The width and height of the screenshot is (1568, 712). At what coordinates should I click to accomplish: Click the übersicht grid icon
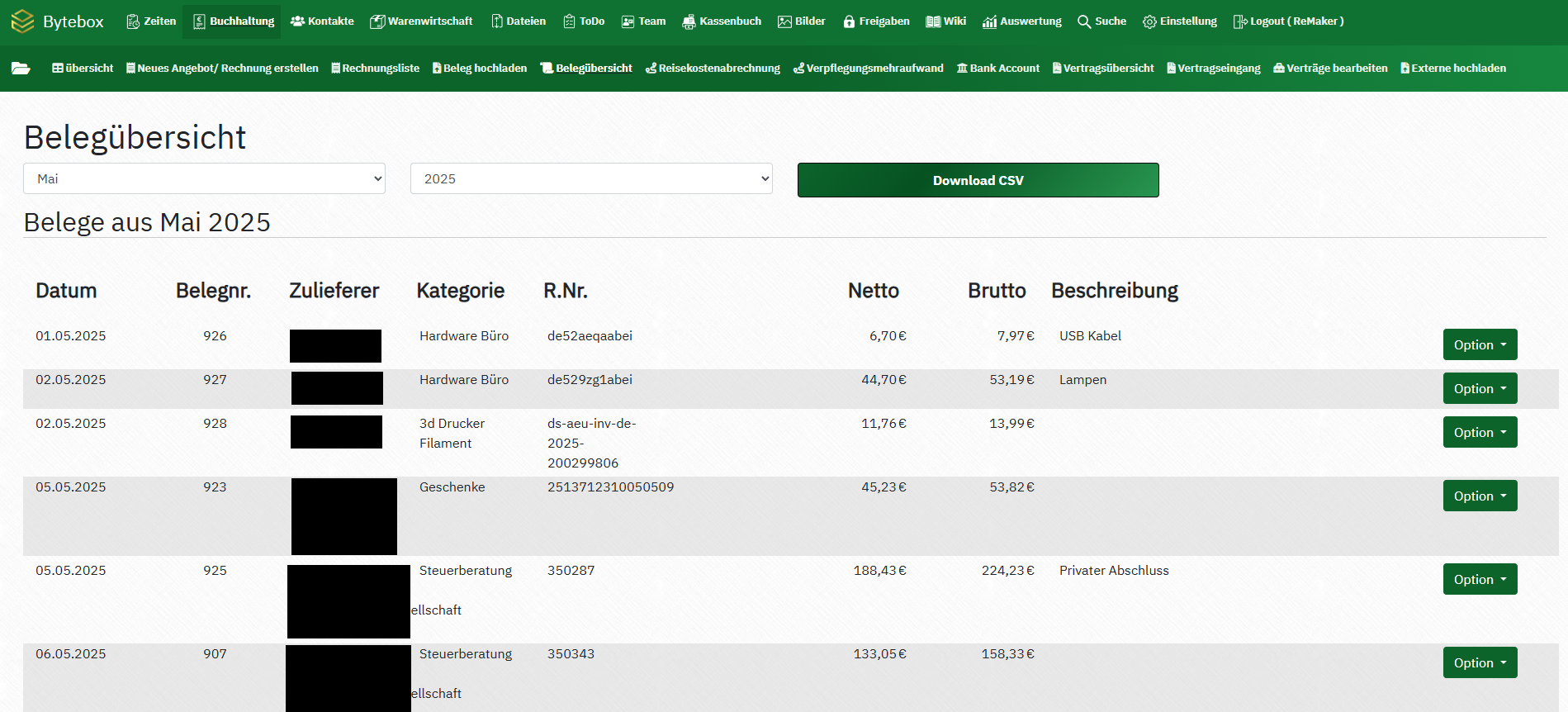58,68
